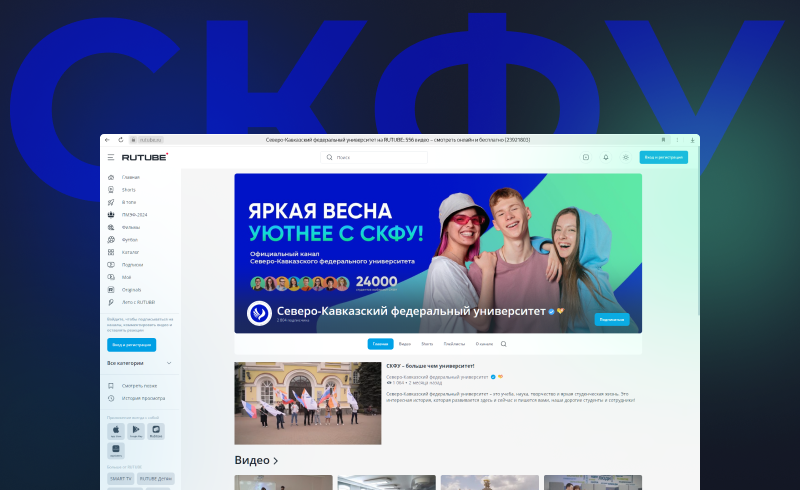This screenshot has height=490, width=800.
Task: Click the sidebar Вход и регистрация button
Action: point(132,345)
